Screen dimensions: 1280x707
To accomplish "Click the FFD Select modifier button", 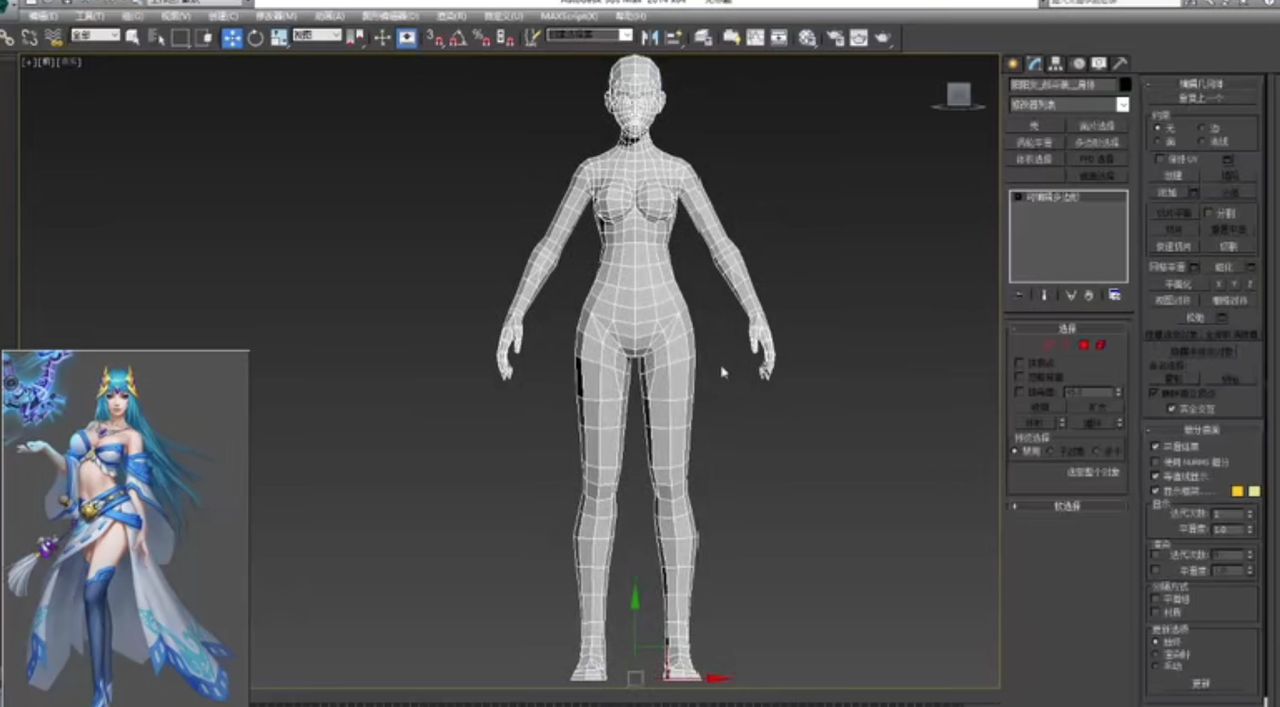I will click(x=1096, y=159).
